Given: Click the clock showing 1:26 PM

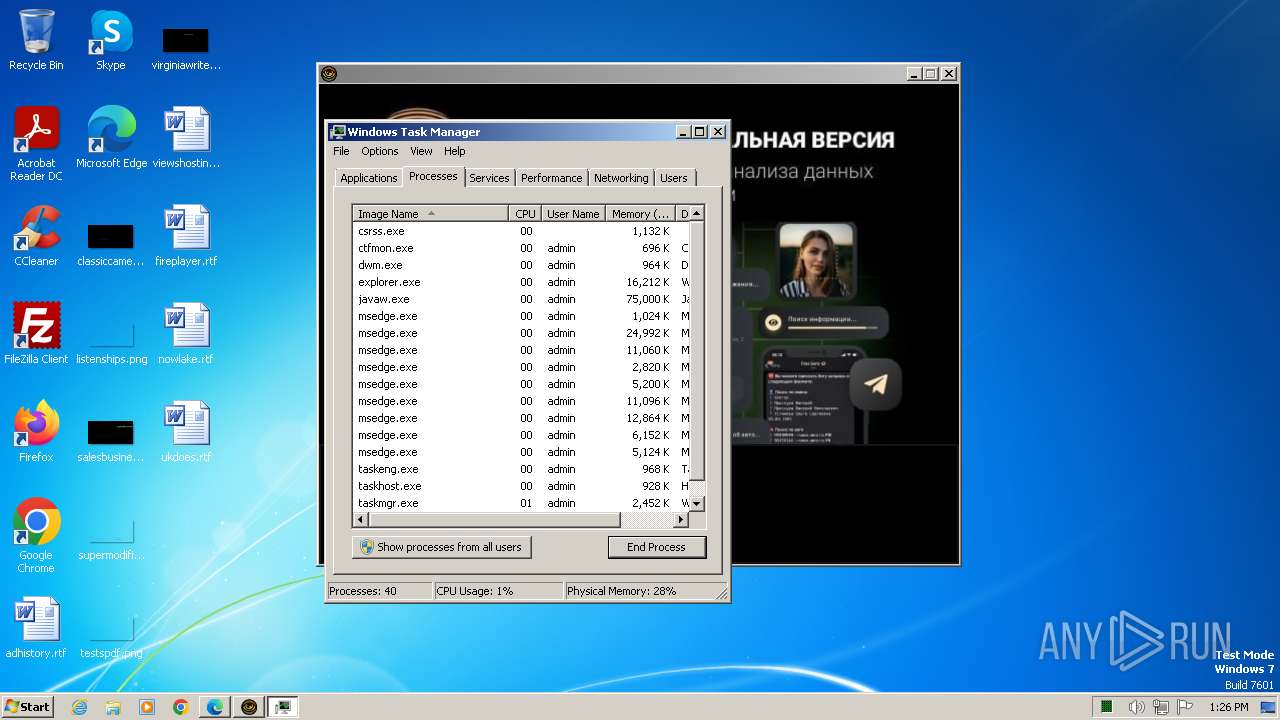Looking at the screenshot, I should [x=1228, y=707].
